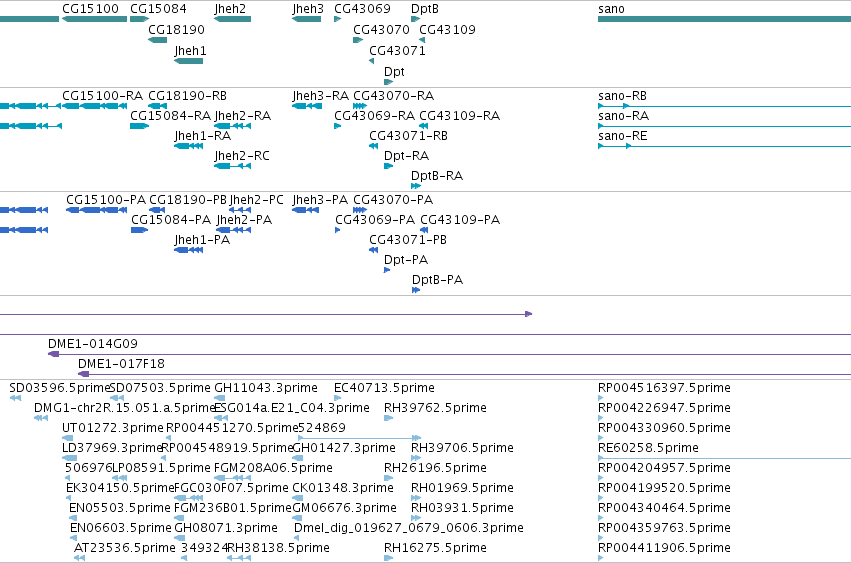Image resolution: width=851 pixels, height=563 pixels.
Task: Select the CG43071-PB protein feature
Action: [373, 250]
